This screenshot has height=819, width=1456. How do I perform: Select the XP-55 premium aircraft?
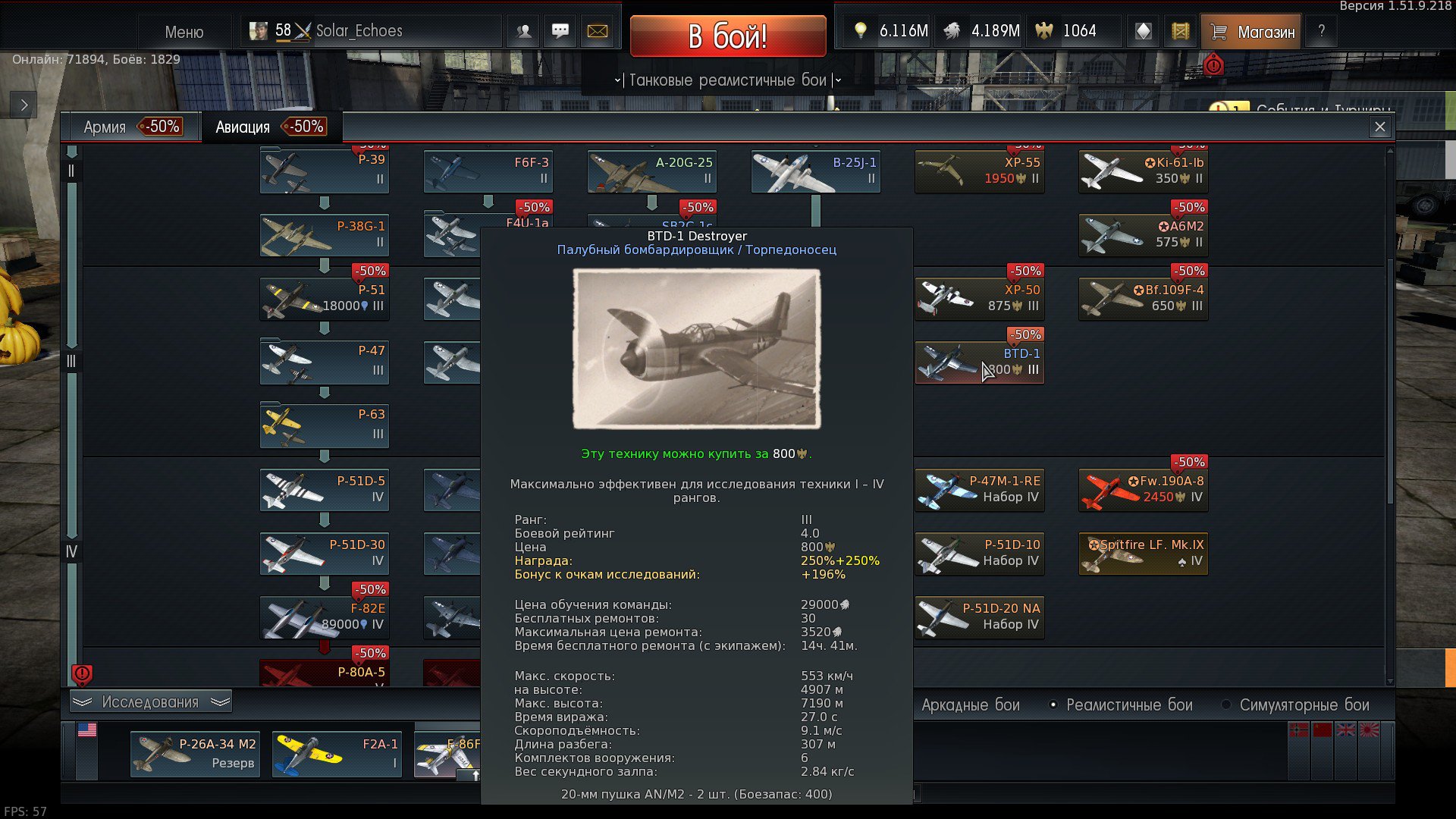[980, 171]
